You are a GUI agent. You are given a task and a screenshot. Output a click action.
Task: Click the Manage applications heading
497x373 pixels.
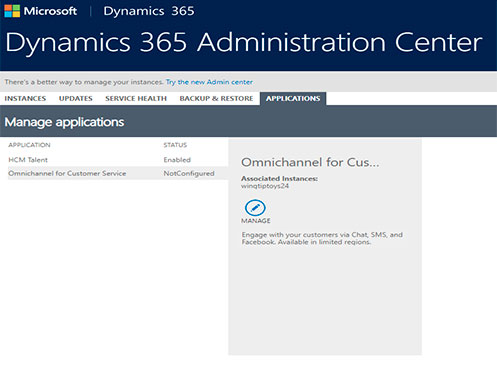coord(64,122)
